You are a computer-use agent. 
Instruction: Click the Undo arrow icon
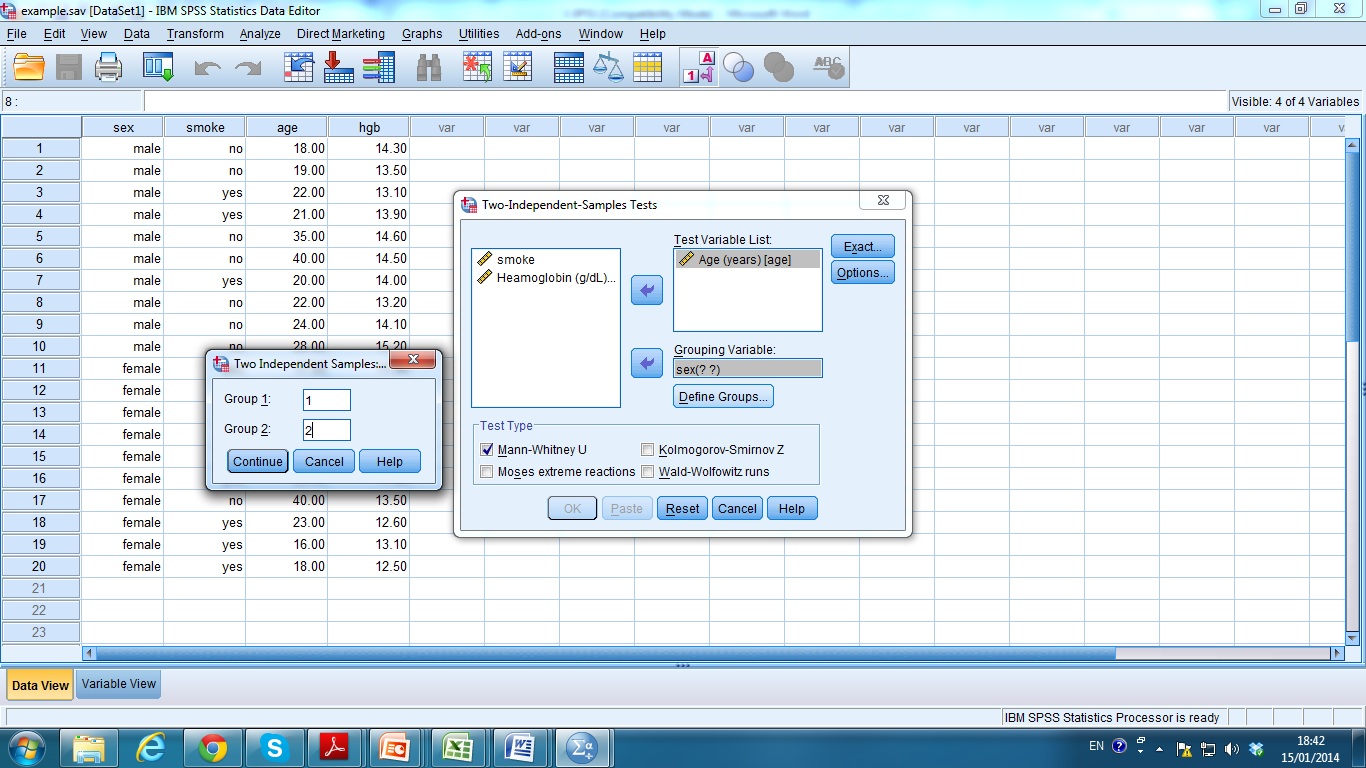click(x=207, y=67)
